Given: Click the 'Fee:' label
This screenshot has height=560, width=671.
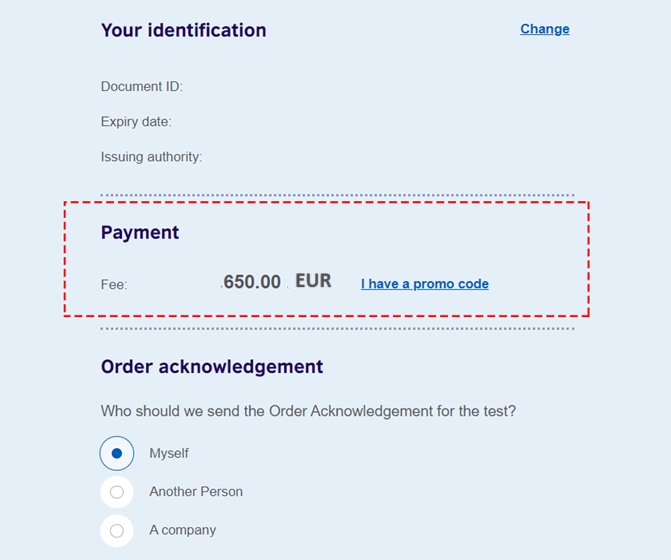Looking at the screenshot, I should click(x=114, y=285).
